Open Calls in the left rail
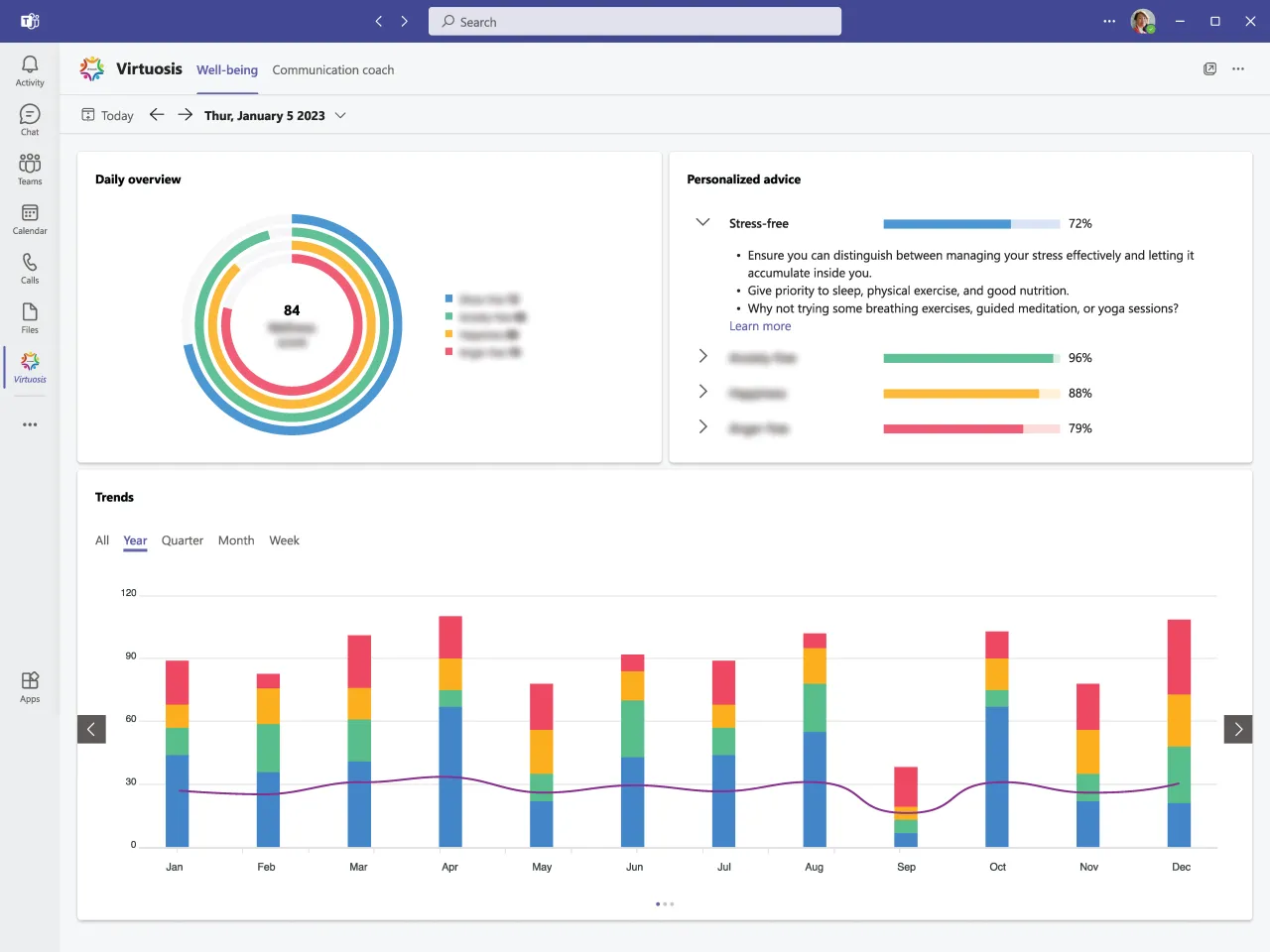The height and width of the screenshot is (952, 1270). point(30,269)
